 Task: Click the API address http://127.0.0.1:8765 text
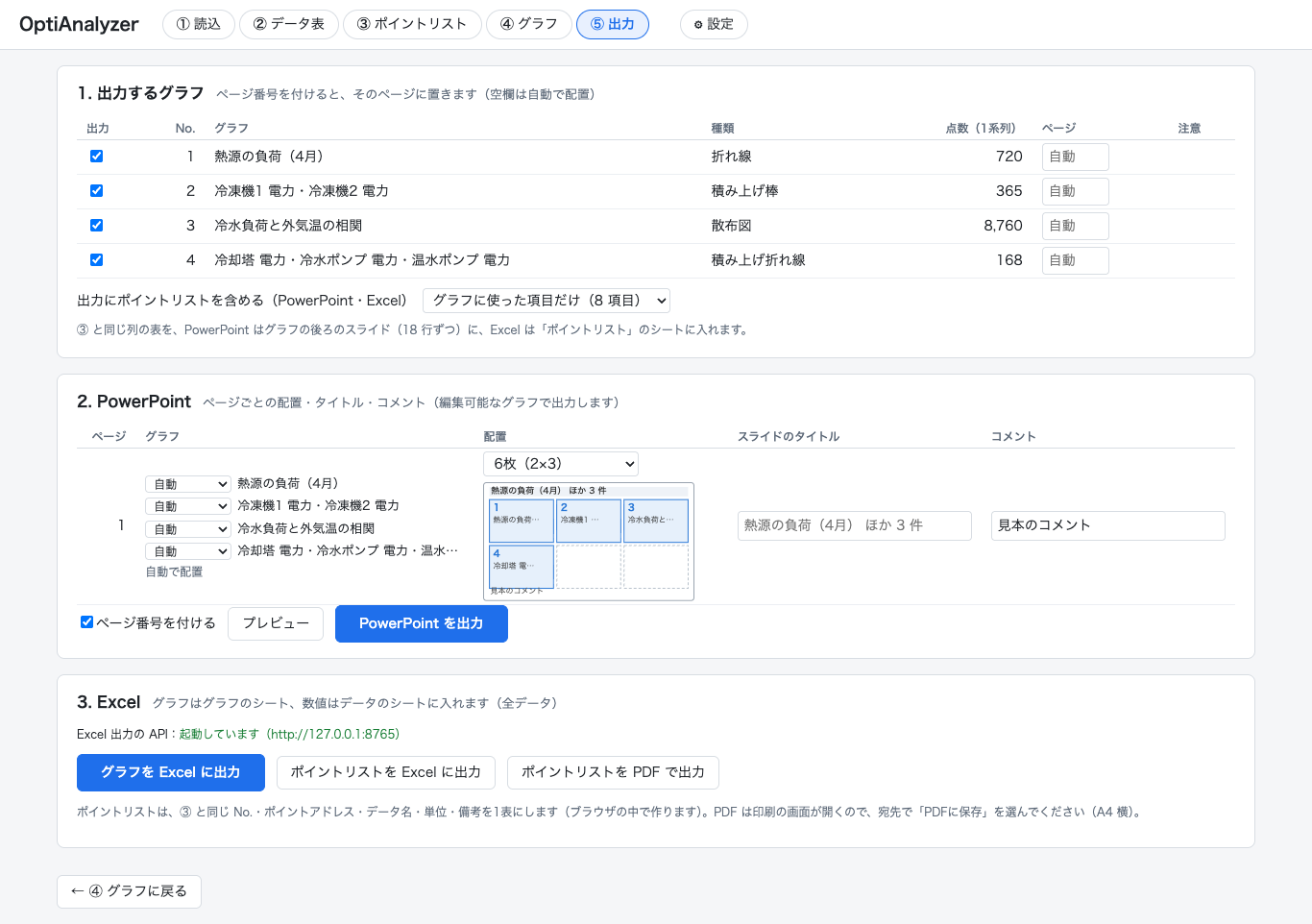click(332, 734)
